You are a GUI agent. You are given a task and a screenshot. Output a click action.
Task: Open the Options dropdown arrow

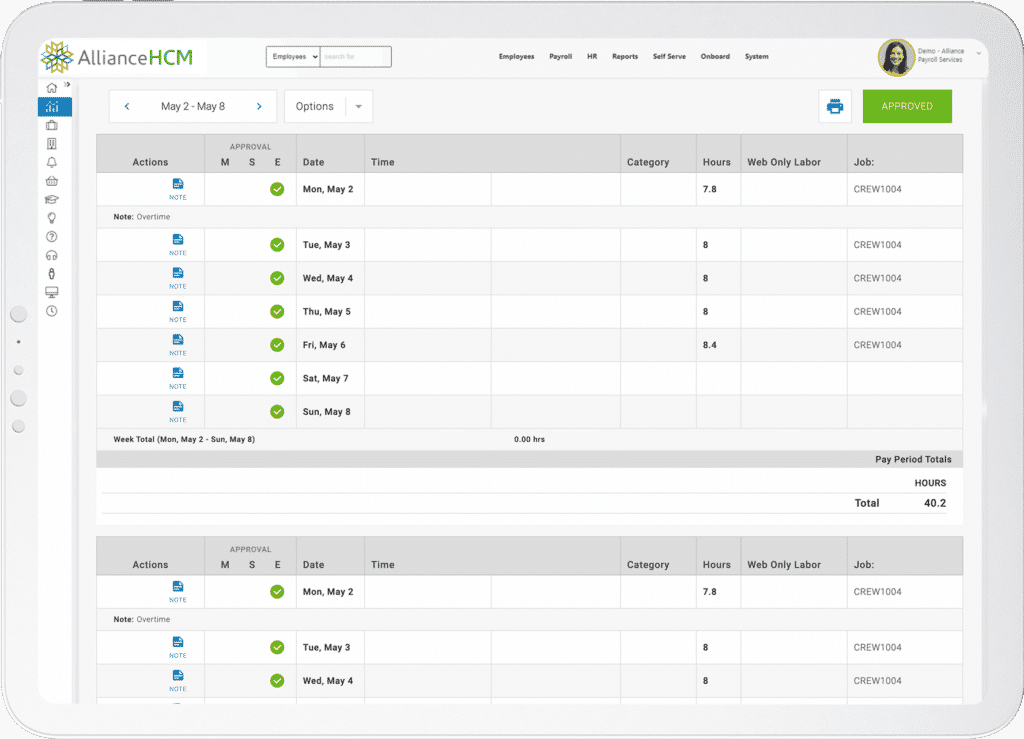pos(358,105)
